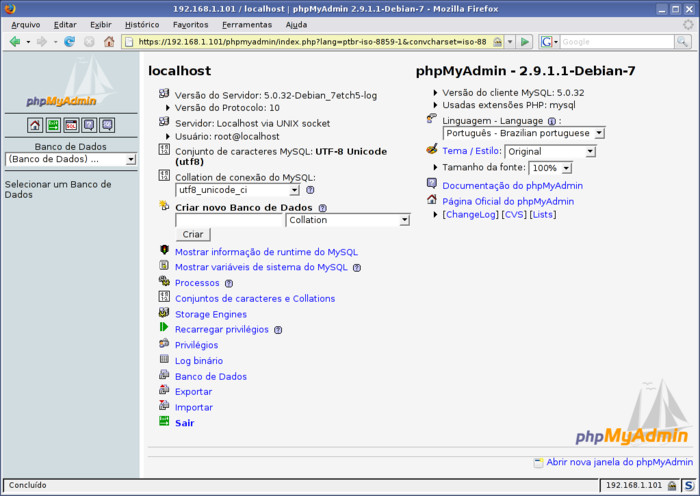The width and height of the screenshot is (700, 496).
Task: Click help icon next to Recarregar privilégios
Action: 278,330
